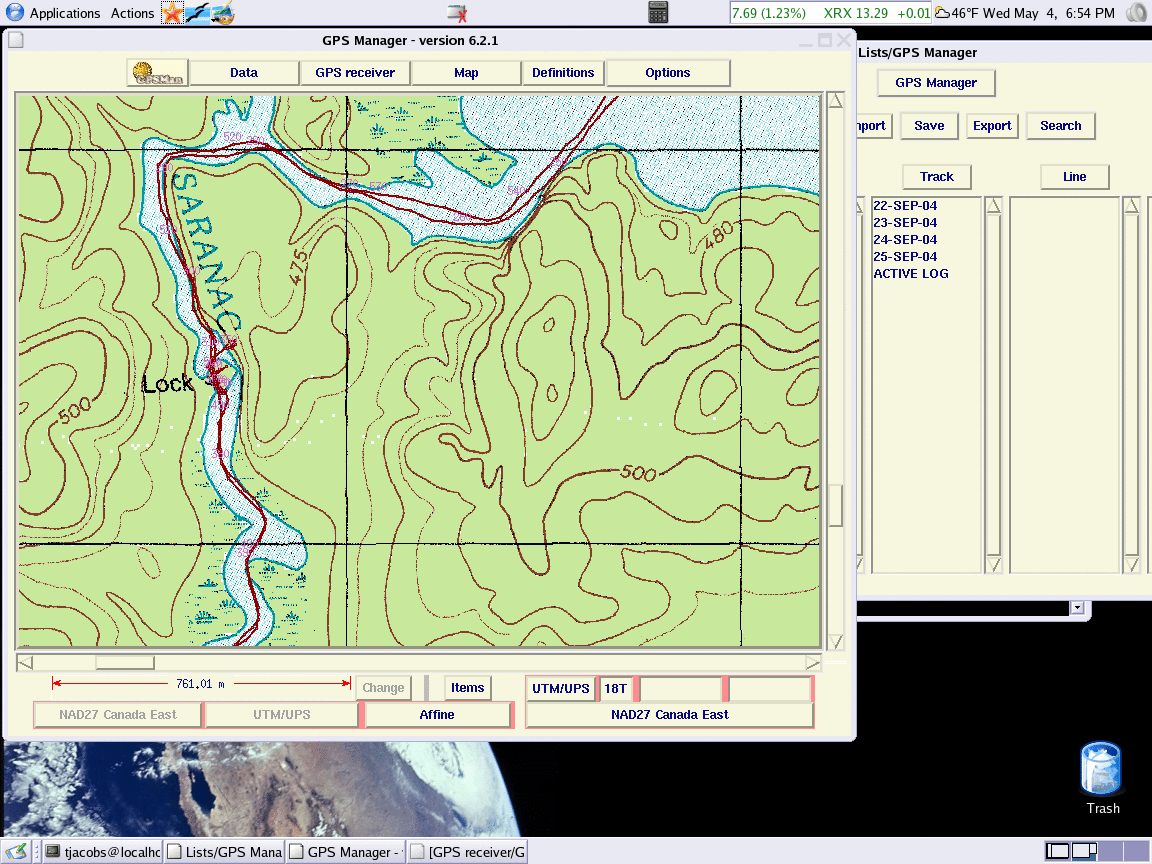Switch to GPS Manager taskbar item
The image size is (1152, 864).
pos(347,852)
